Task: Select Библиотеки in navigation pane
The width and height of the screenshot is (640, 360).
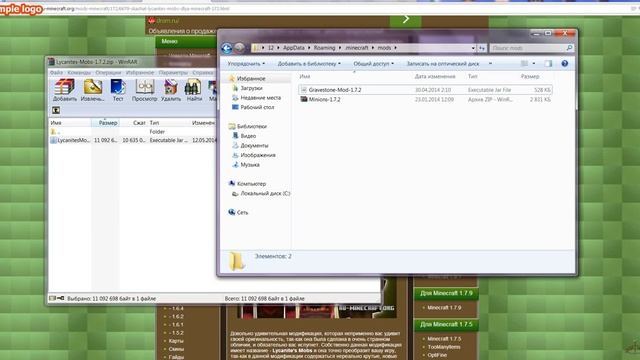Action: point(251,126)
